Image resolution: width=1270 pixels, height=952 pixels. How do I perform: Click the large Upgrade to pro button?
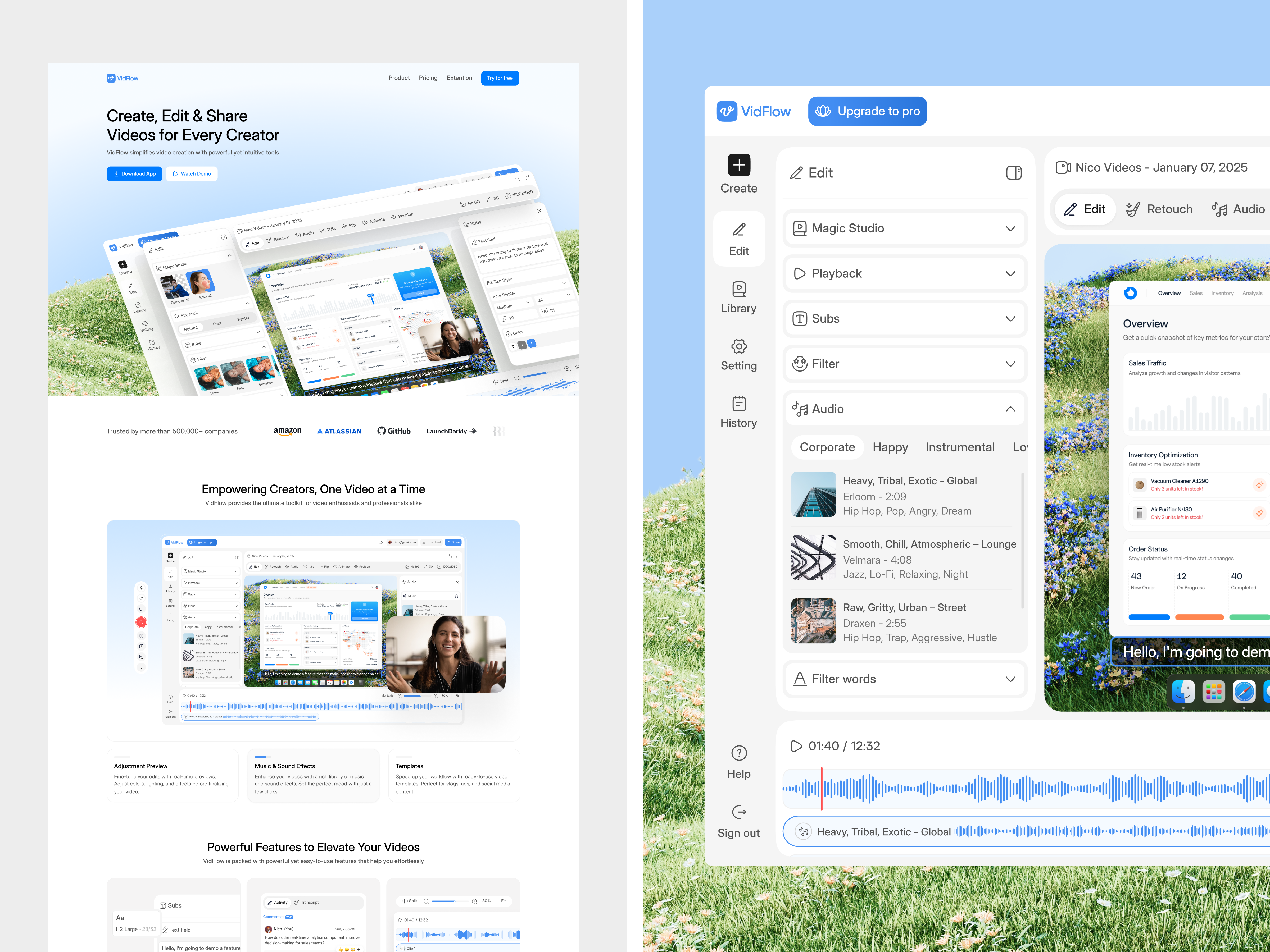point(867,111)
